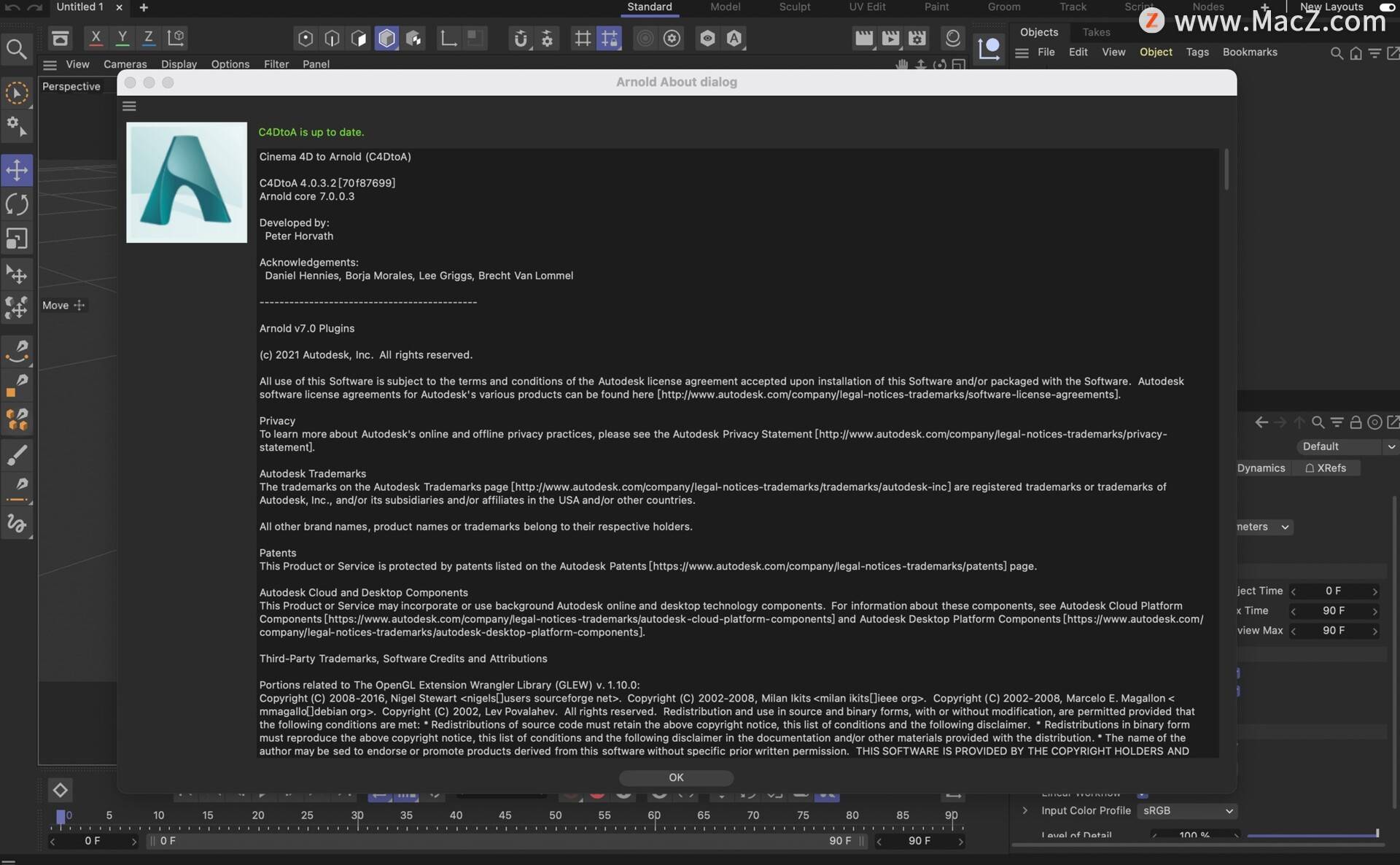The image size is (1400, 865).
Task: Open the Cameras viewport menu
Action: pyautogui.click(x=125, y=64)
